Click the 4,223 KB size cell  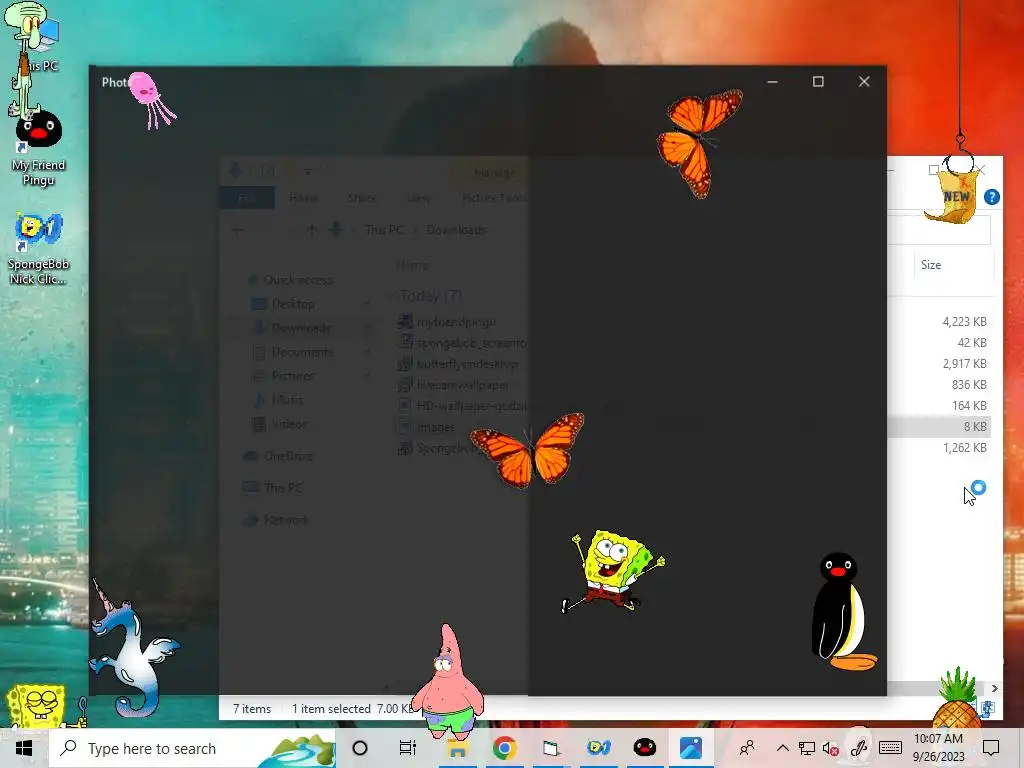click(x=964, y=321)
